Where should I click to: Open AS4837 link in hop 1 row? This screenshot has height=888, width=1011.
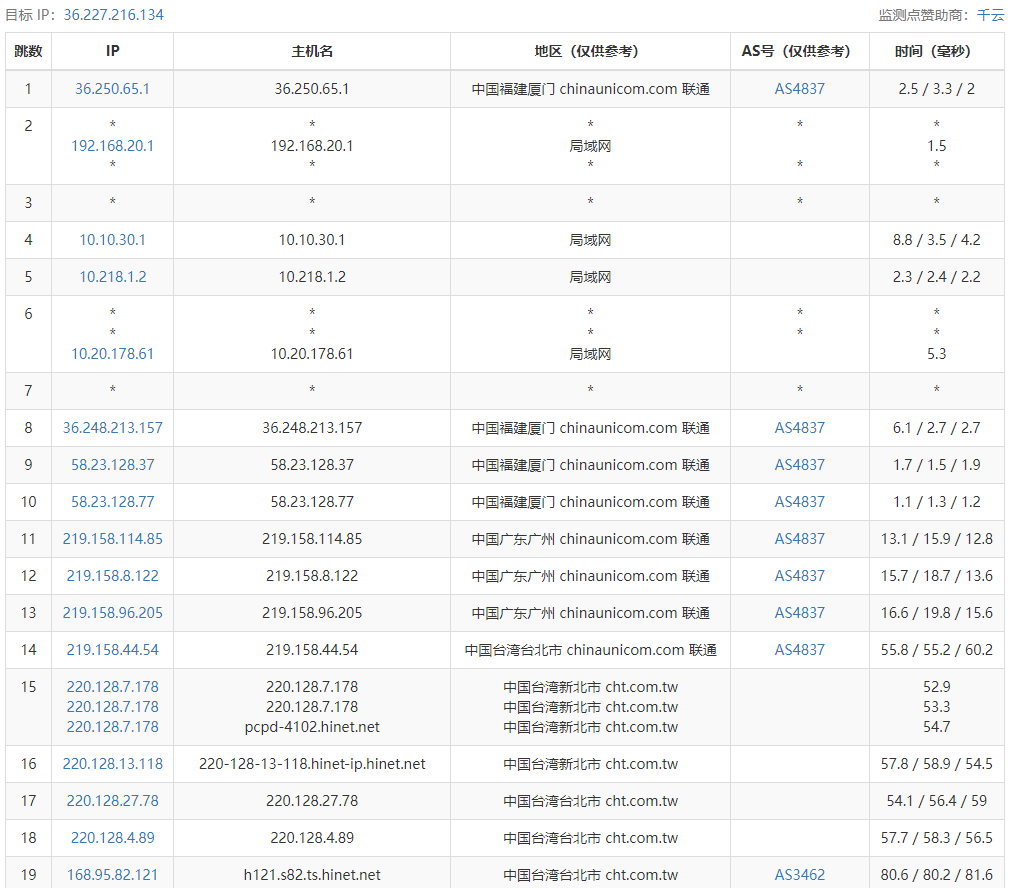click(x=800, y=89)
